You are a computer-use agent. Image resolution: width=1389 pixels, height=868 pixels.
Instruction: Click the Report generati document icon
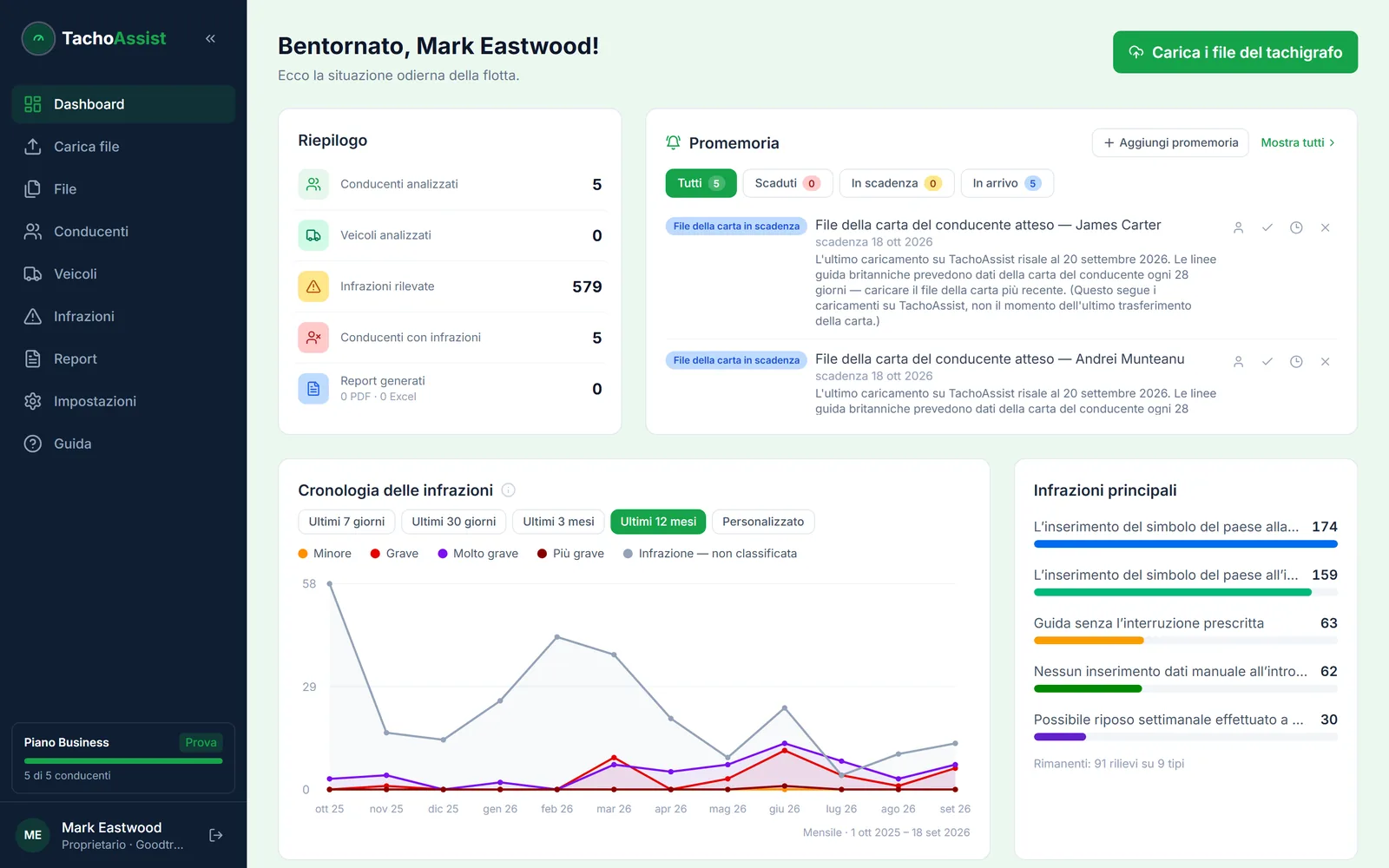(x=313, y=389)
